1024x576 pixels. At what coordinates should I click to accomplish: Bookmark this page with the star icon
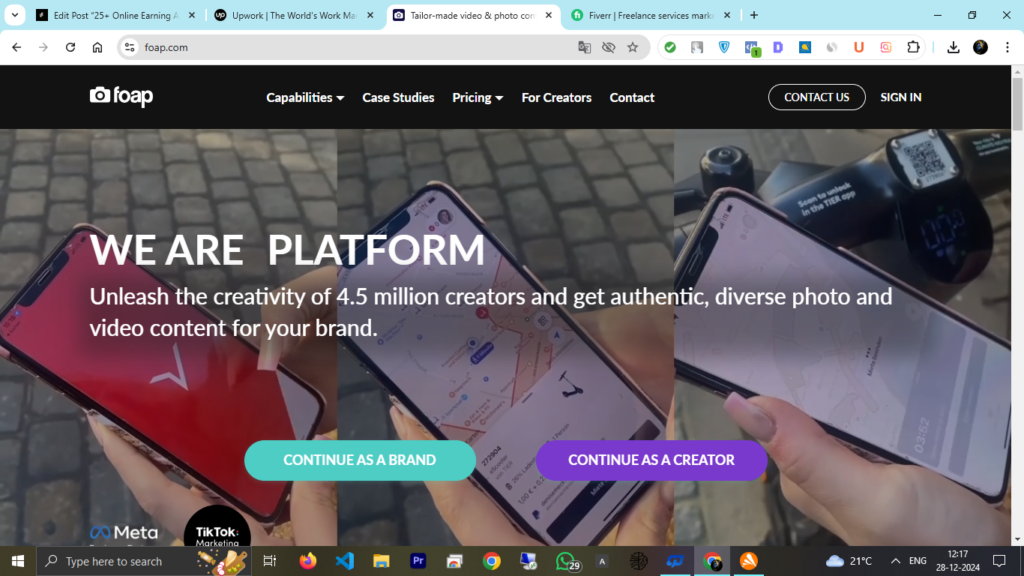(632, 47)
